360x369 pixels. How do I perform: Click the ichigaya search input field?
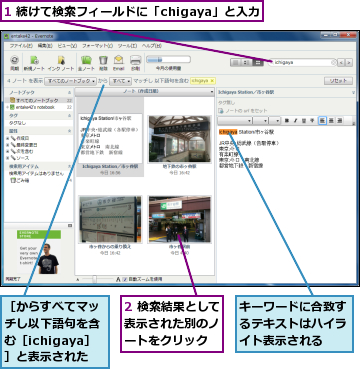click(x=302, y=62)
